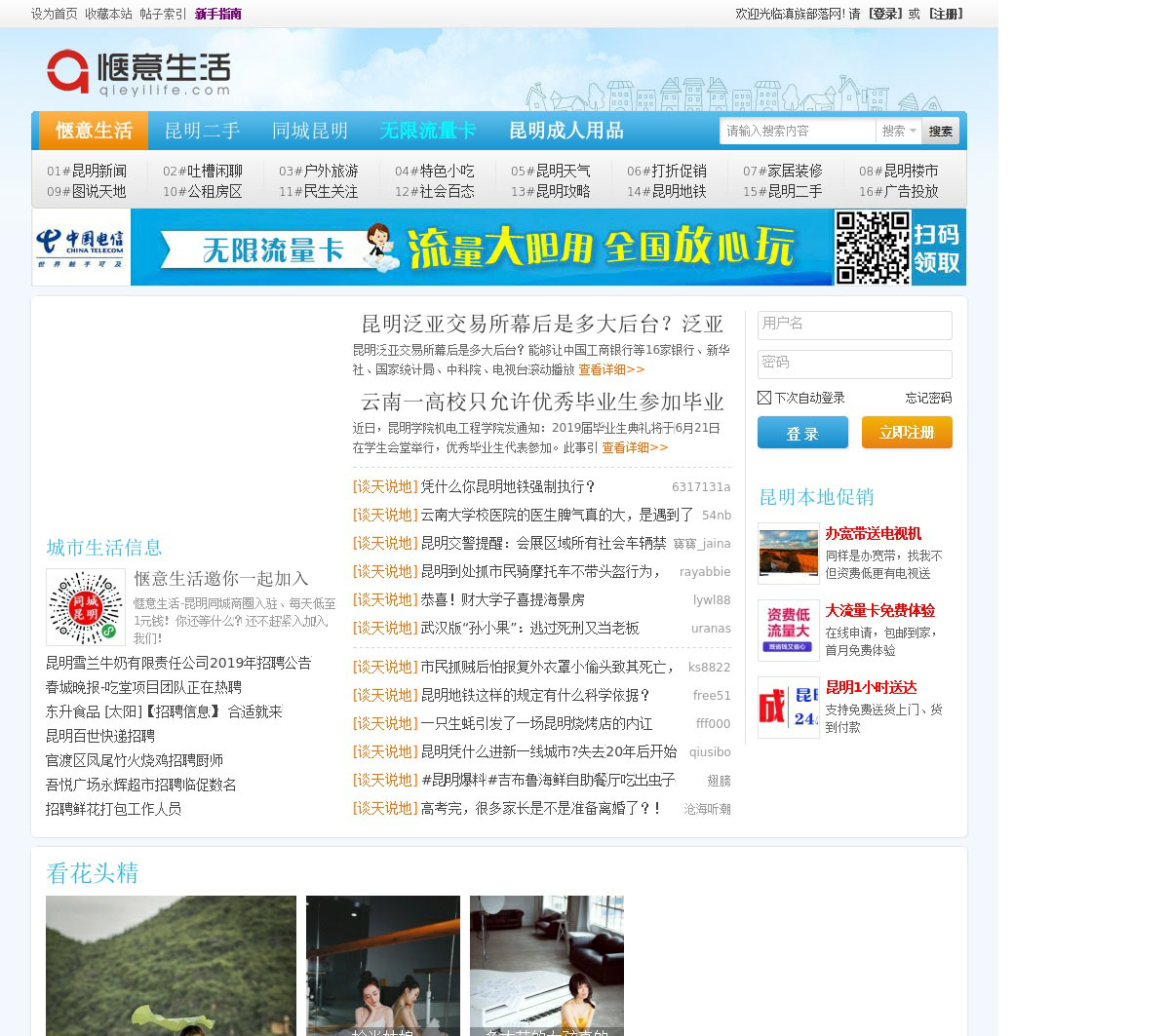Click the 忘记密码 link
This screenshot has height=1036, width=1170.
tap(928, 398)
